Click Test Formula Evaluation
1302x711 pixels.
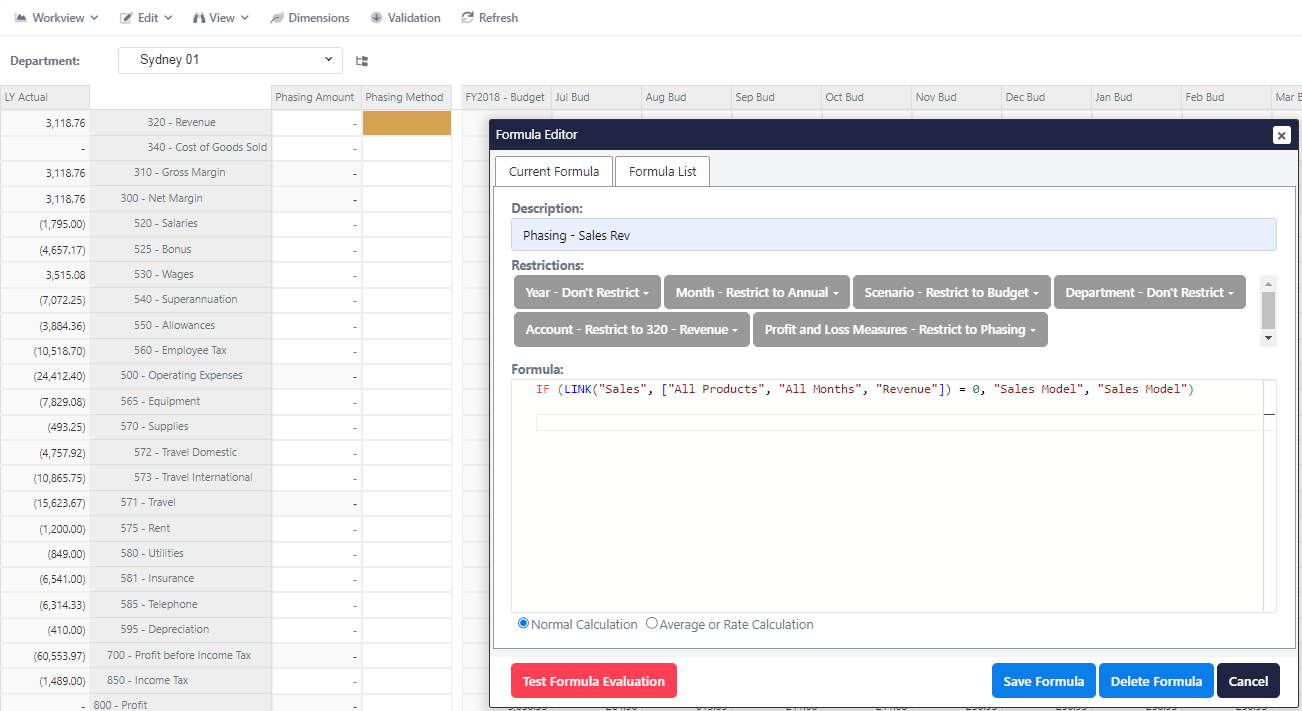click(593, 680)
